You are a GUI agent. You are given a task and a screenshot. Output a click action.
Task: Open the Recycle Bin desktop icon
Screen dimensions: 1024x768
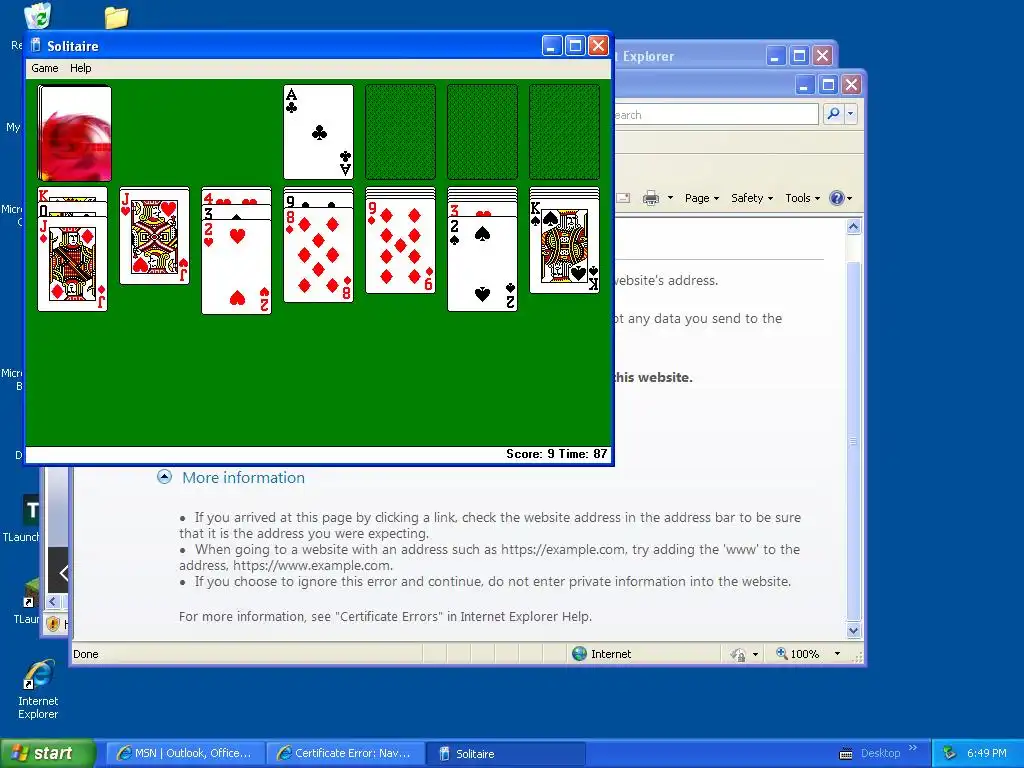[x=37, y=16]
